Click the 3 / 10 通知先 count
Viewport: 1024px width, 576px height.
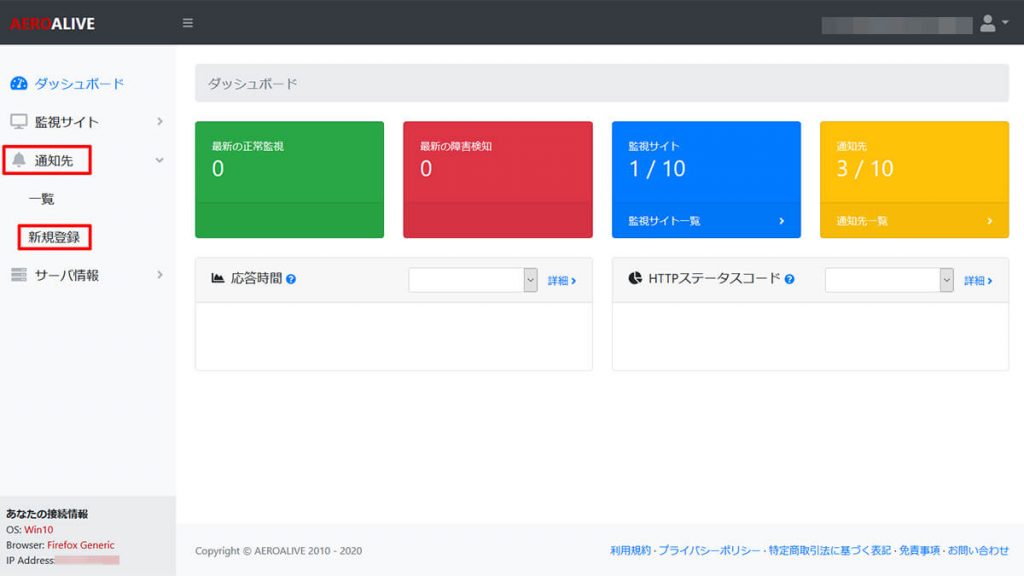coord(865,168)
